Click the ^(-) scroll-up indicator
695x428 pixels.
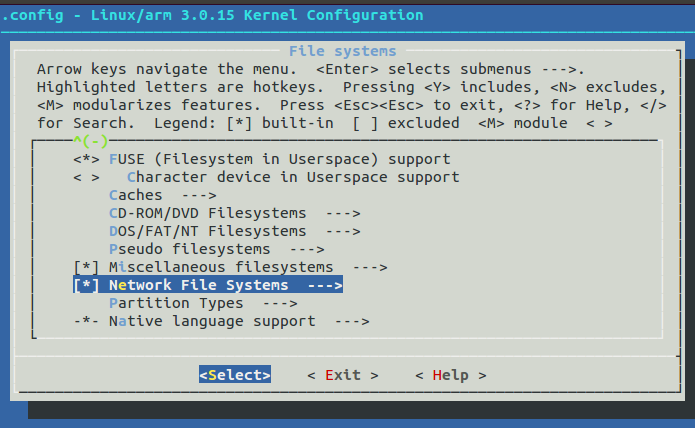click(91, 141)
